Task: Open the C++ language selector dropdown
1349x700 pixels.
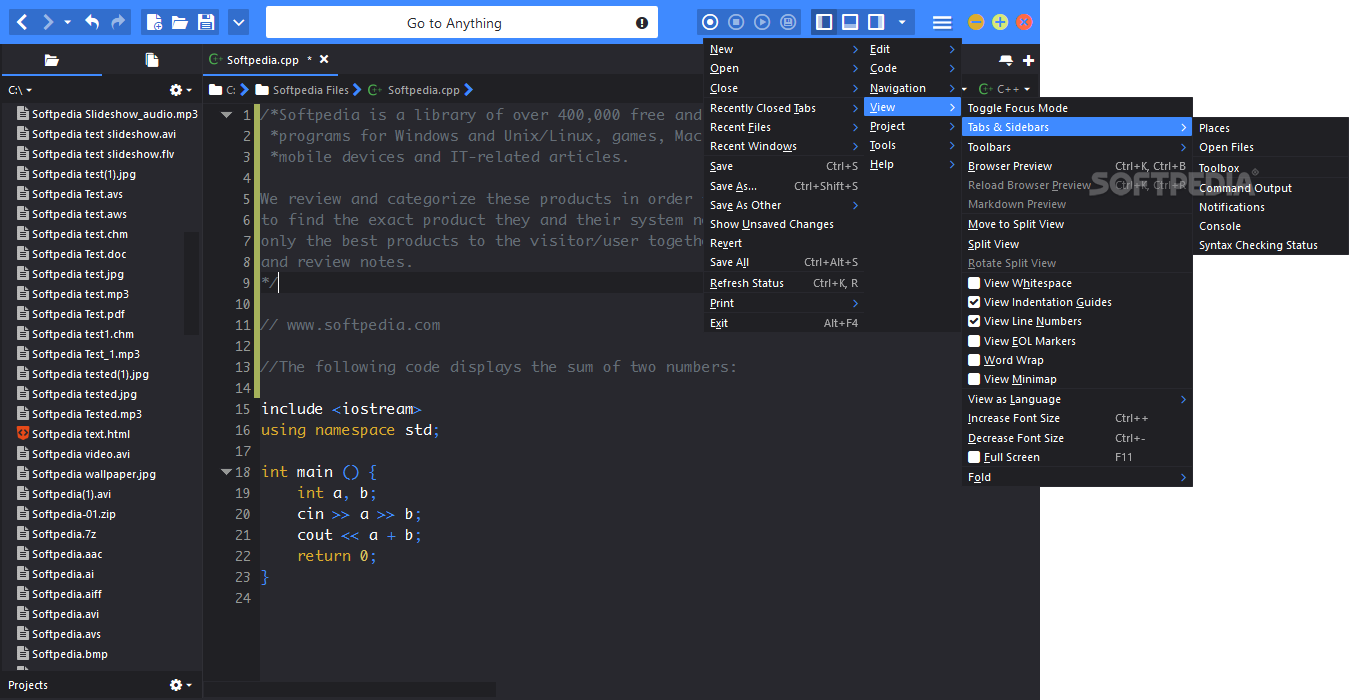Action: pos(1005,89)
